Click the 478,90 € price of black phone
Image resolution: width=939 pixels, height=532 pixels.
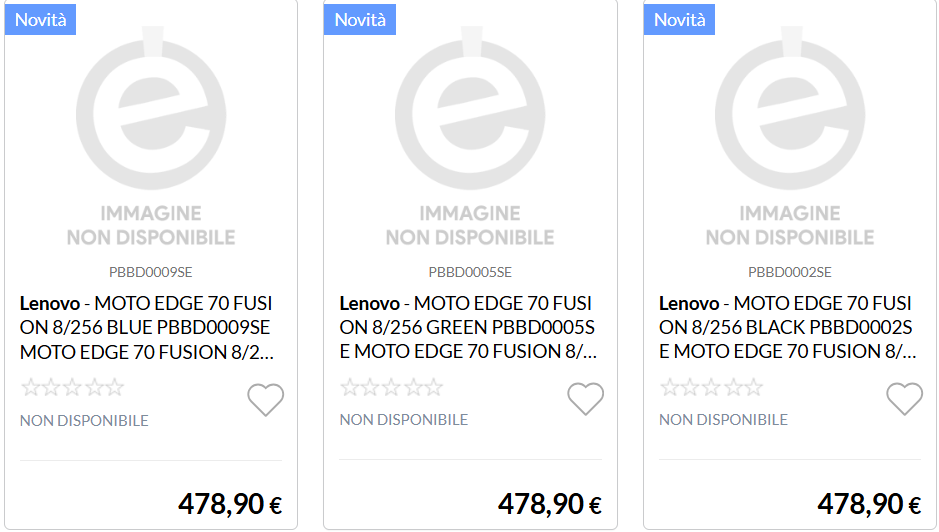pos(869,504)
